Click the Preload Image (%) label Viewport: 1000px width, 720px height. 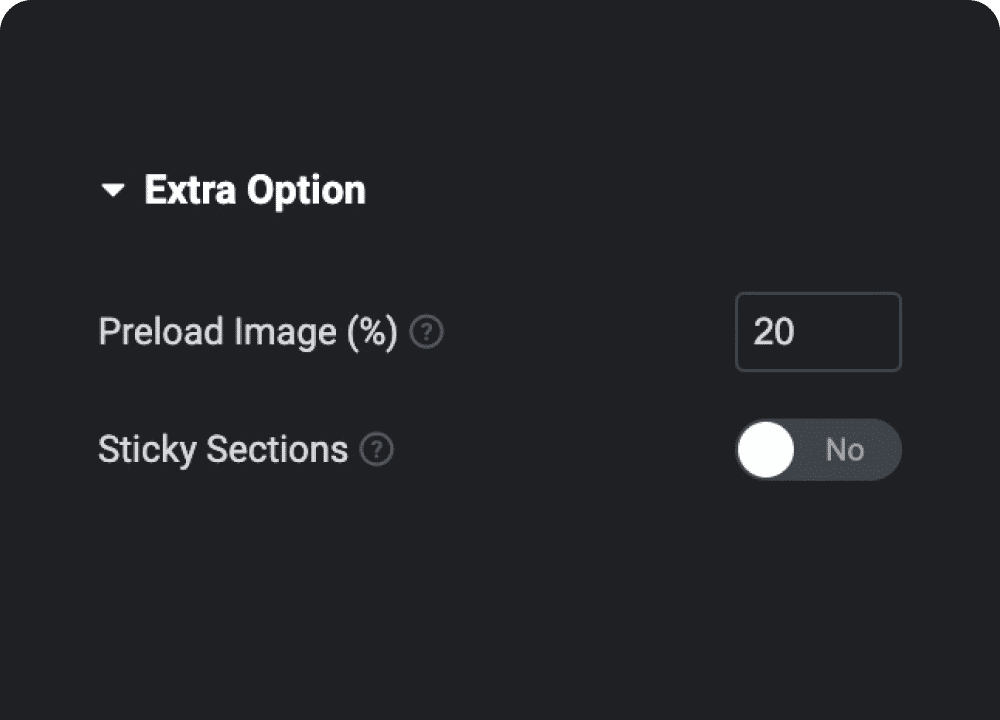tap(248, 331)
